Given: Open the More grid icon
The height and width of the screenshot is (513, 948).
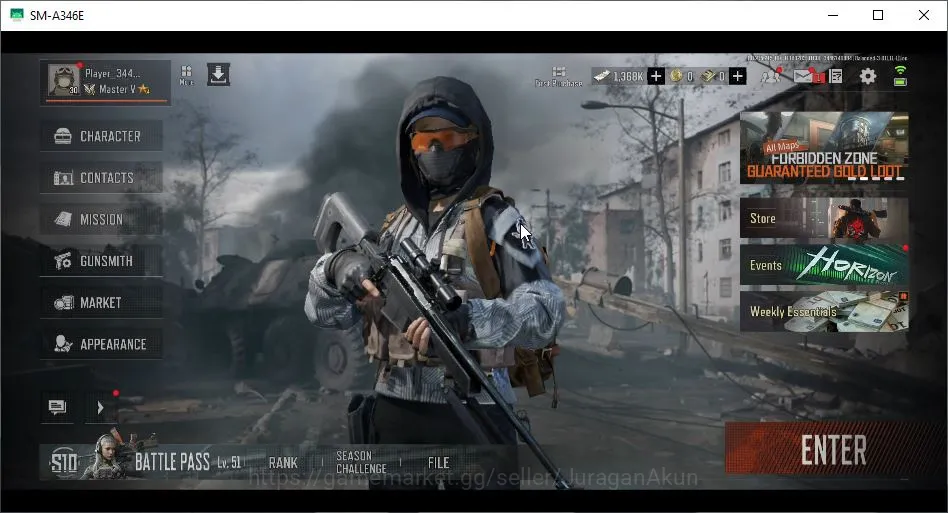Looking at the screenshot, I should pyautogui.click(x=186, y=75).
